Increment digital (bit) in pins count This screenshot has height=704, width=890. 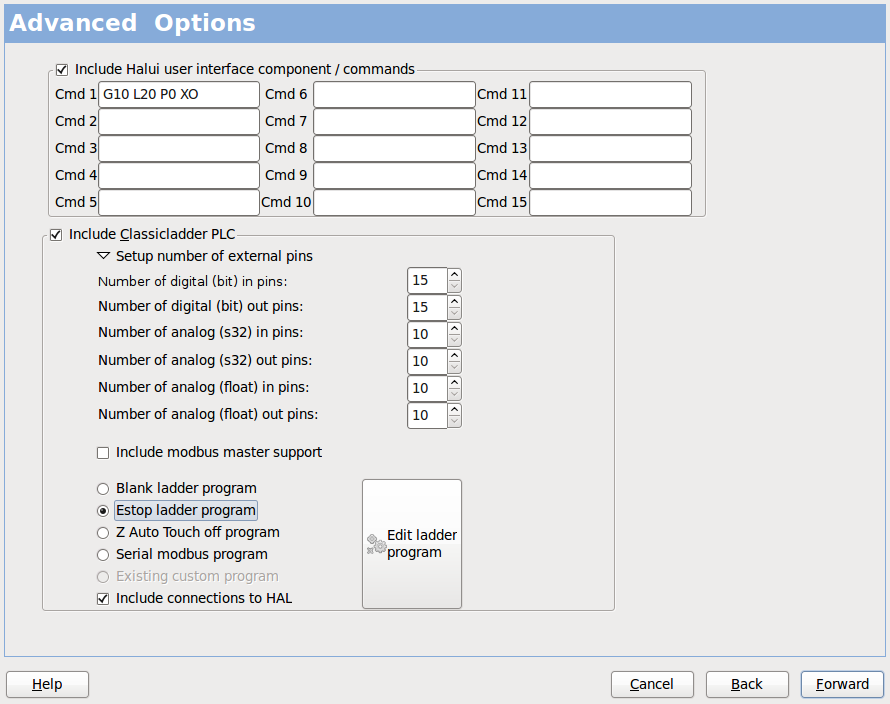point(455,275)
